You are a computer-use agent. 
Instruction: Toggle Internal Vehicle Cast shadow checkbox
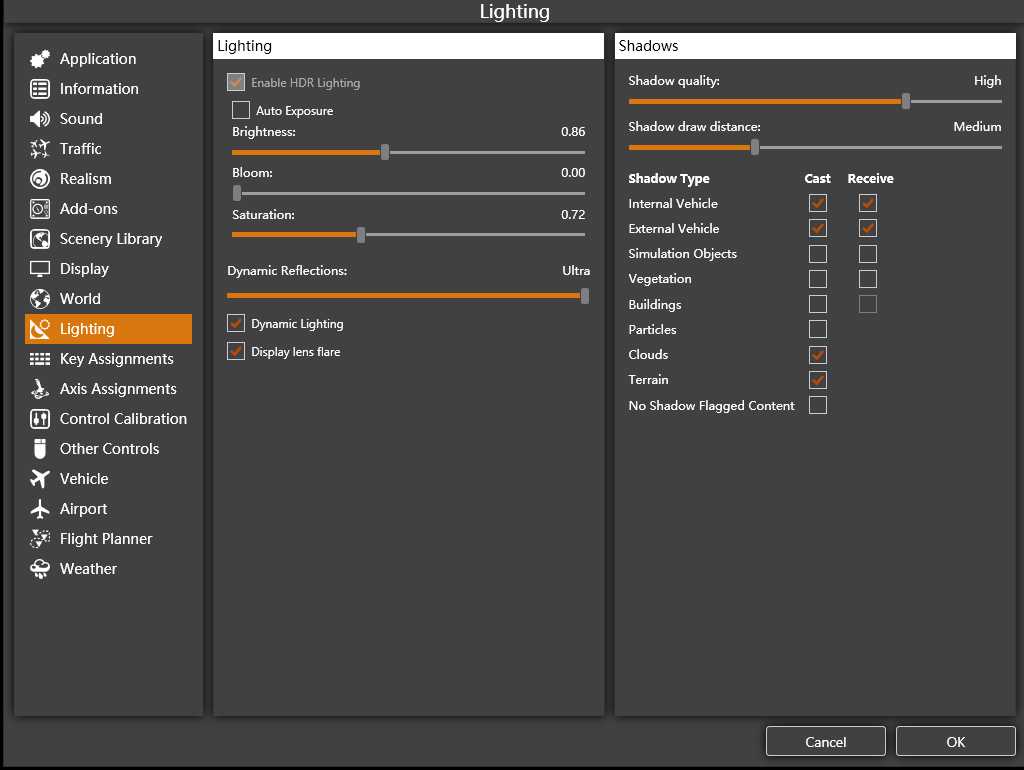click(x=818, y=203)
